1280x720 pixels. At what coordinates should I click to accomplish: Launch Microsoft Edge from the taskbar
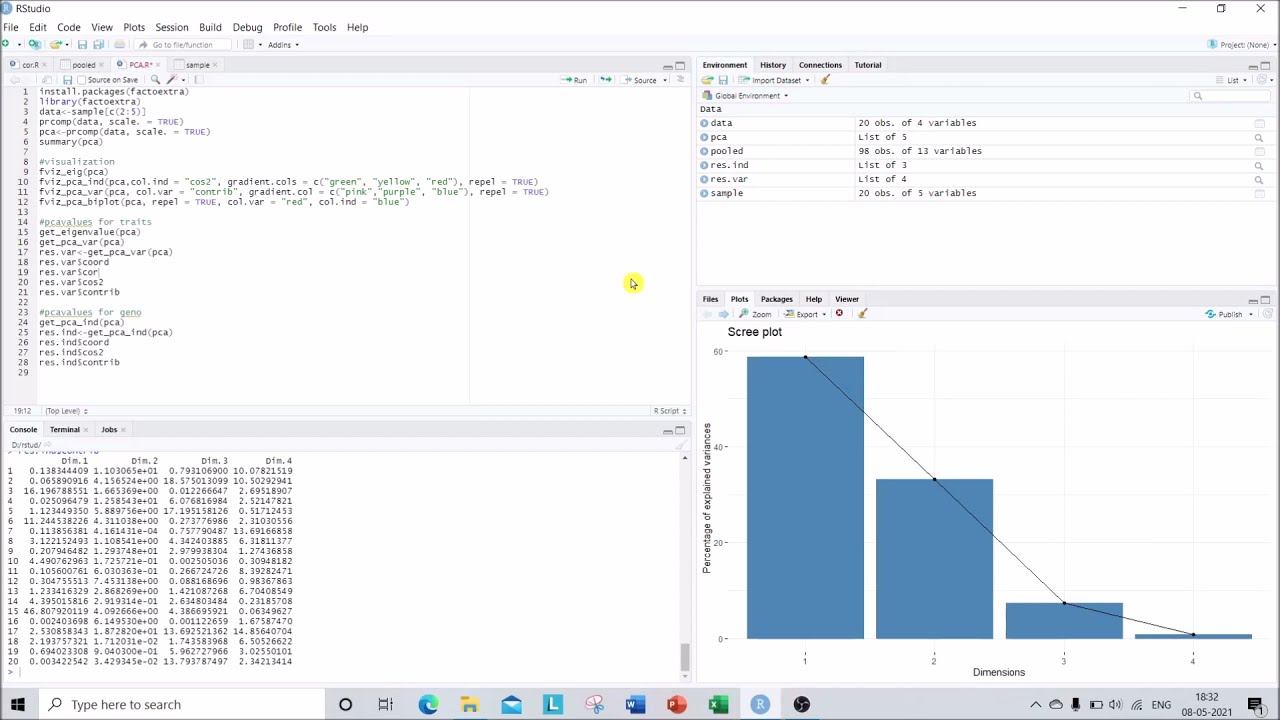click(428, 704)
